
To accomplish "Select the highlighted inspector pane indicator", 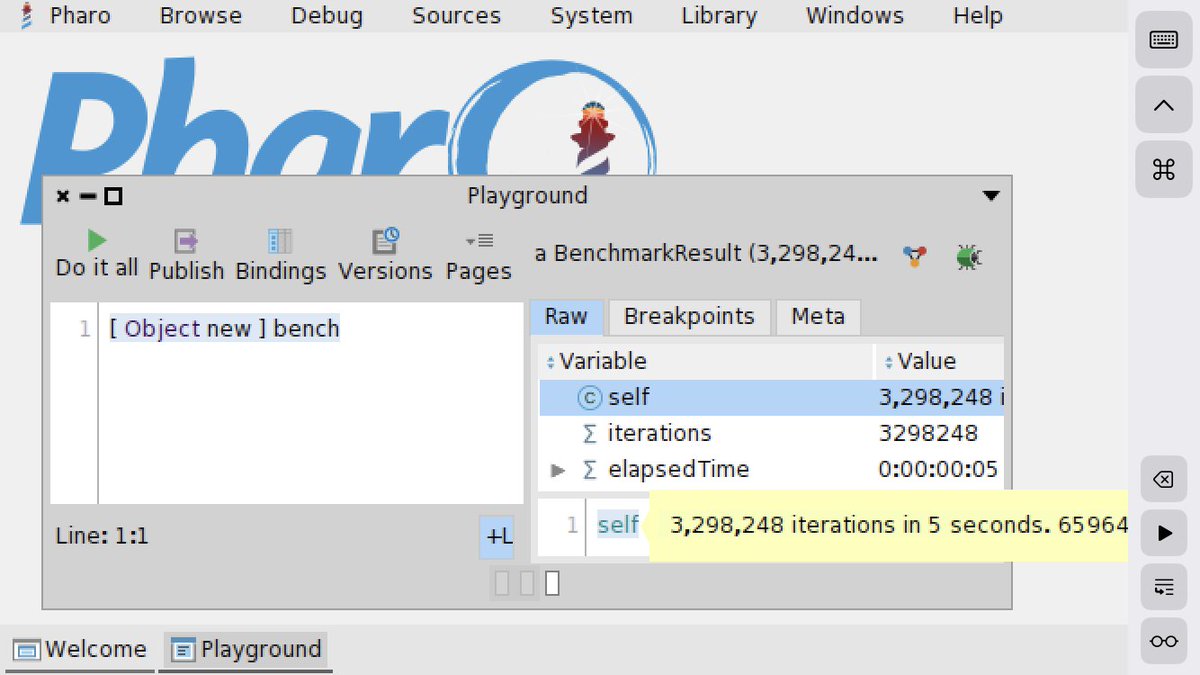I will click(552, 583).
